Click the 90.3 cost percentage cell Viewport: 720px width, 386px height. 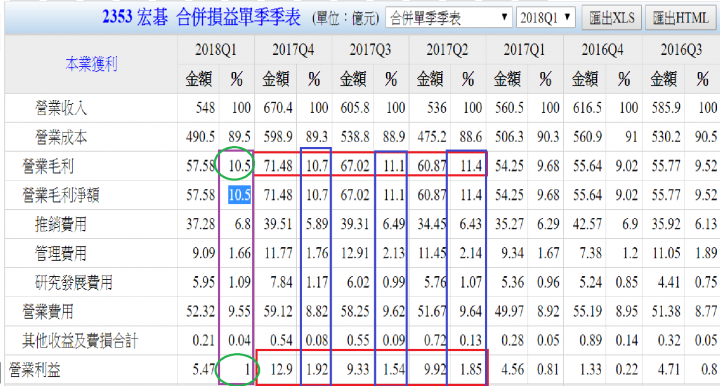(x=548, y=137)
